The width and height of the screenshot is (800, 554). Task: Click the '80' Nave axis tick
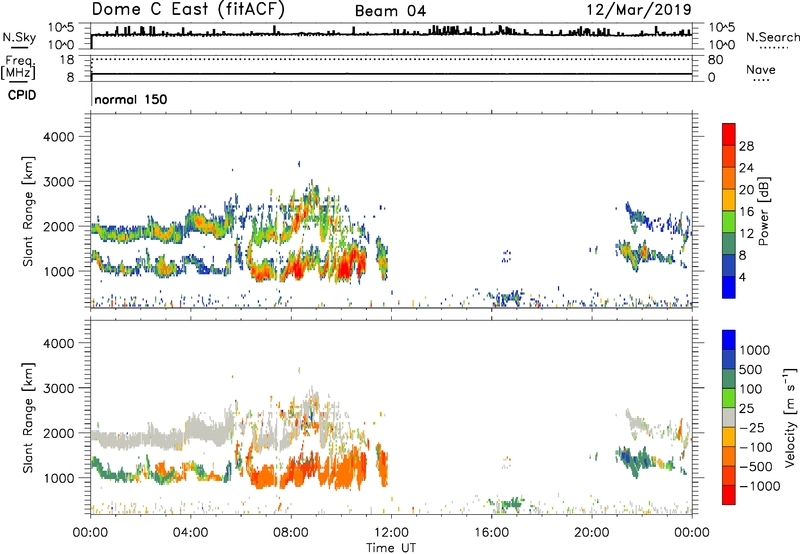tap(715, 60)
